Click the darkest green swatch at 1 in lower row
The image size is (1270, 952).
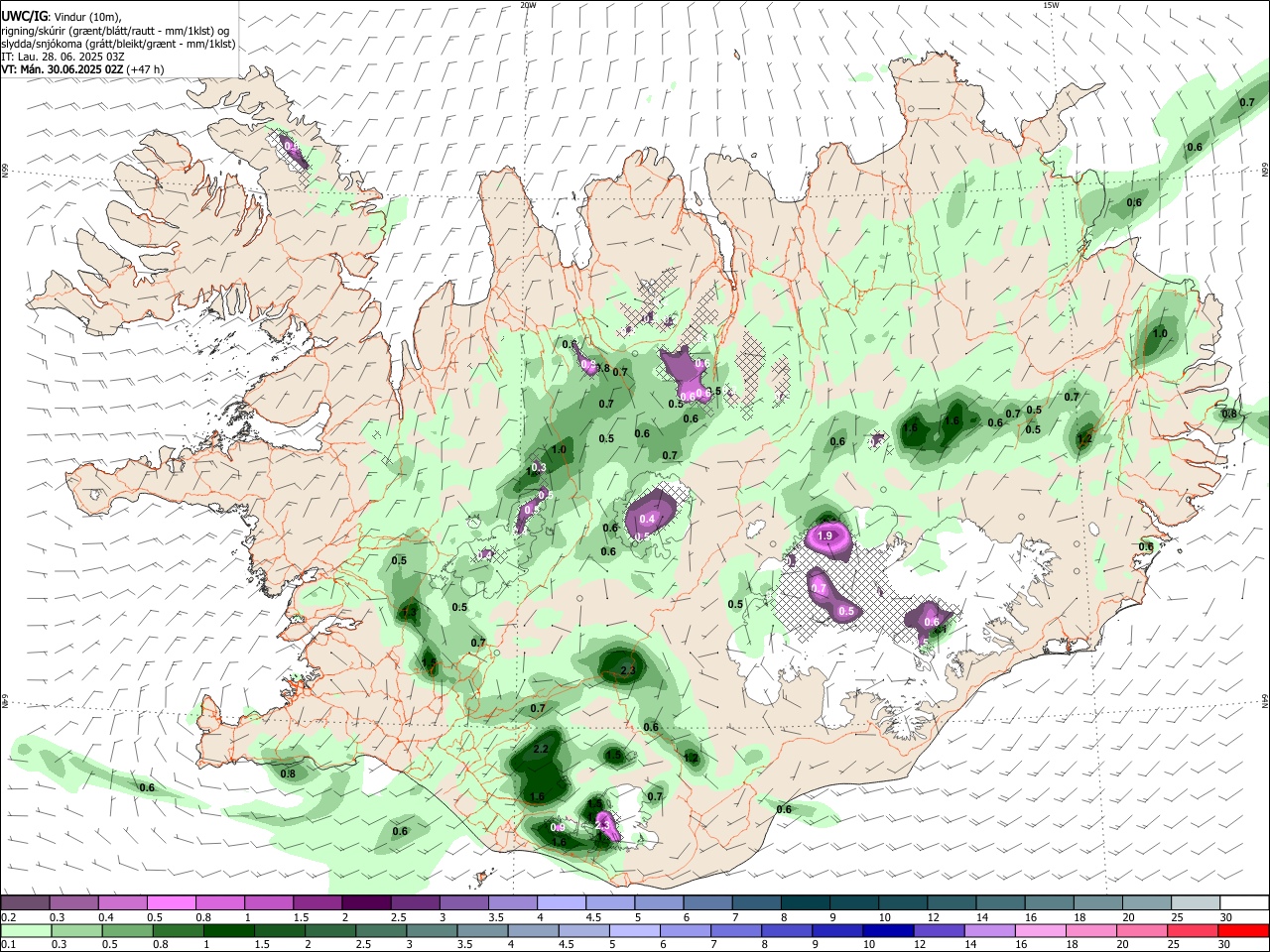pyautogui.click(x=231, y=931)
